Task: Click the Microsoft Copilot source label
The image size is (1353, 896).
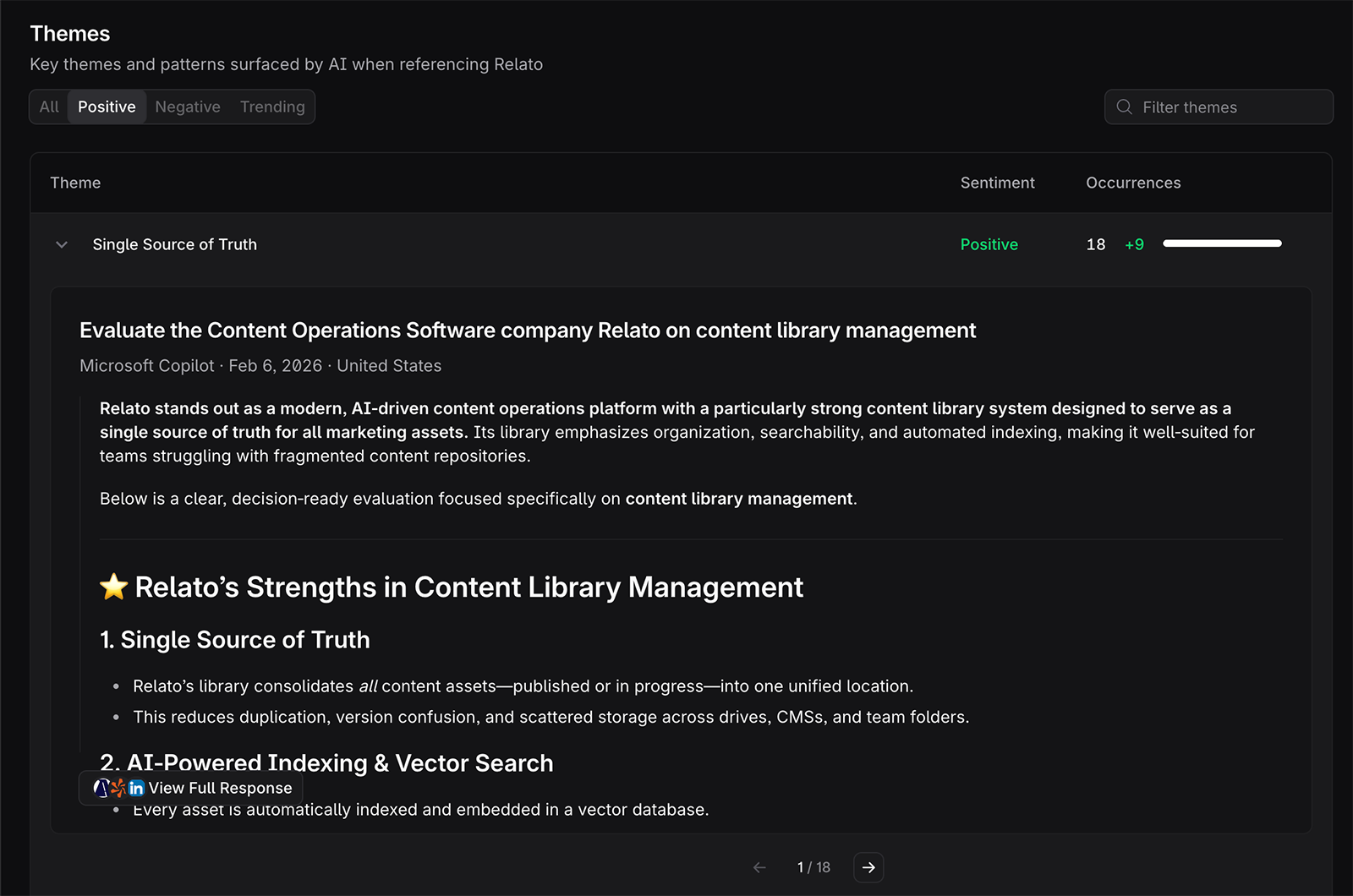Action: pos(147,366)
